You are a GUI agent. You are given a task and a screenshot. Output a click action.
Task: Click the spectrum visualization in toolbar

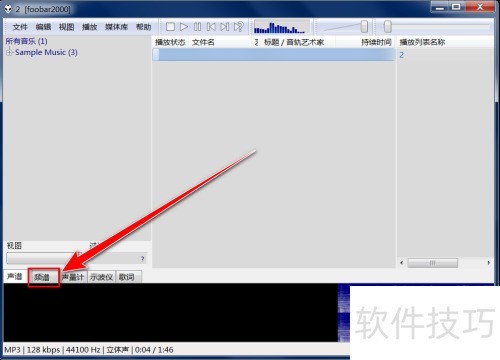click(282, 27)
